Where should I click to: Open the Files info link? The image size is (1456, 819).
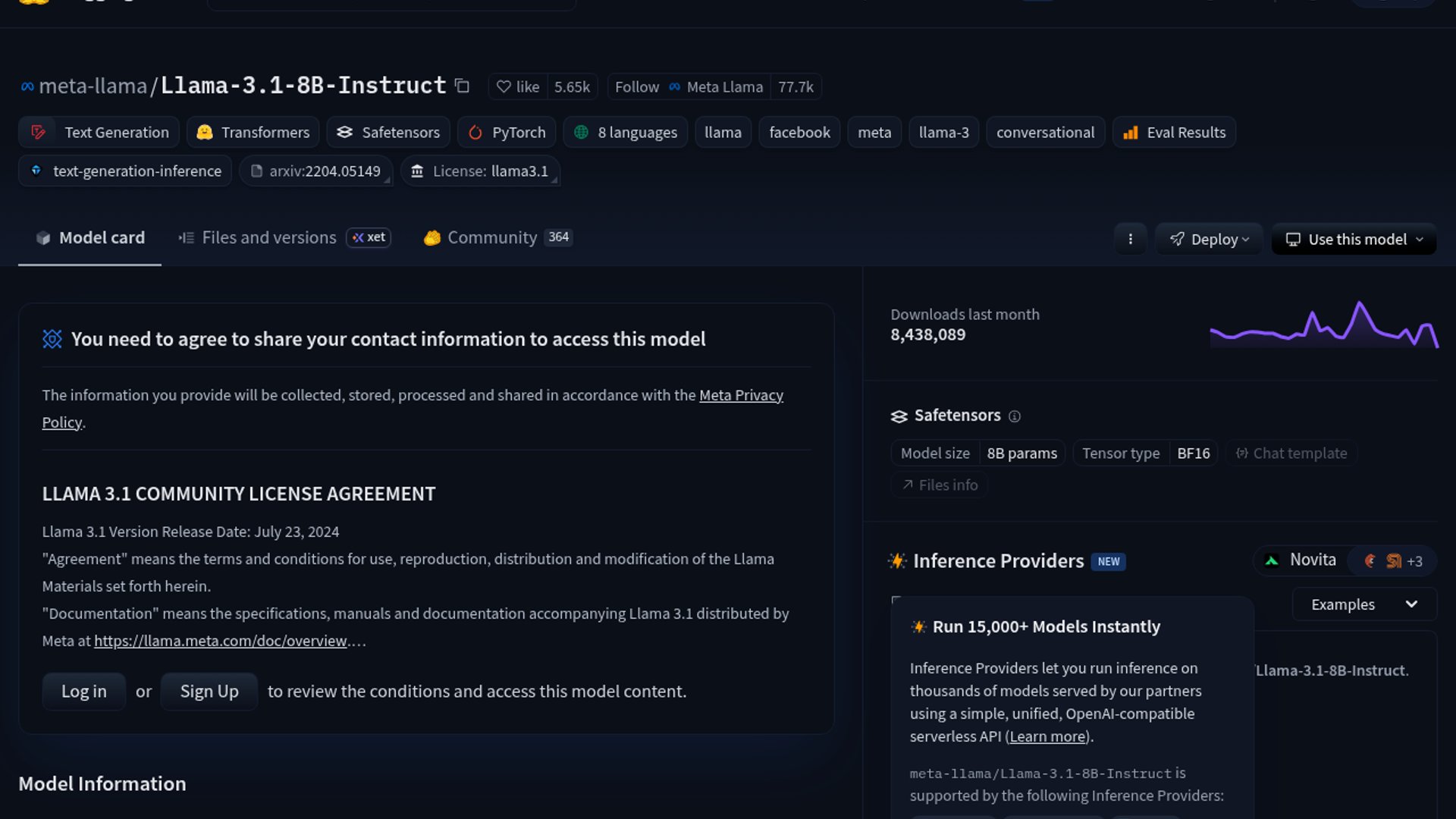940,485
